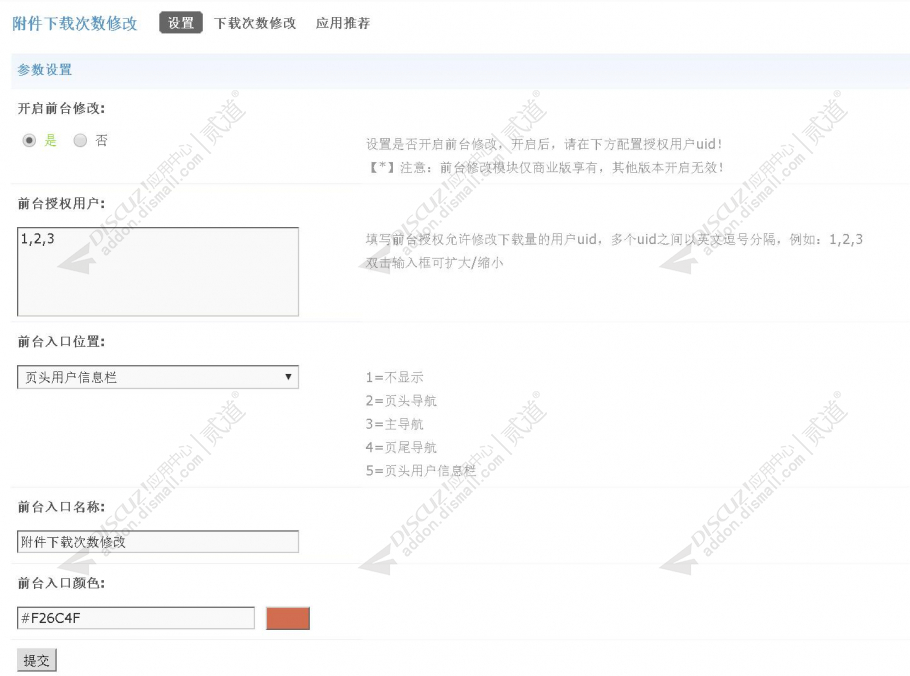The height and width of the screenshot is (676, 910).
Task: Select the 否 radio button
Action: click(x=80, y=140)
